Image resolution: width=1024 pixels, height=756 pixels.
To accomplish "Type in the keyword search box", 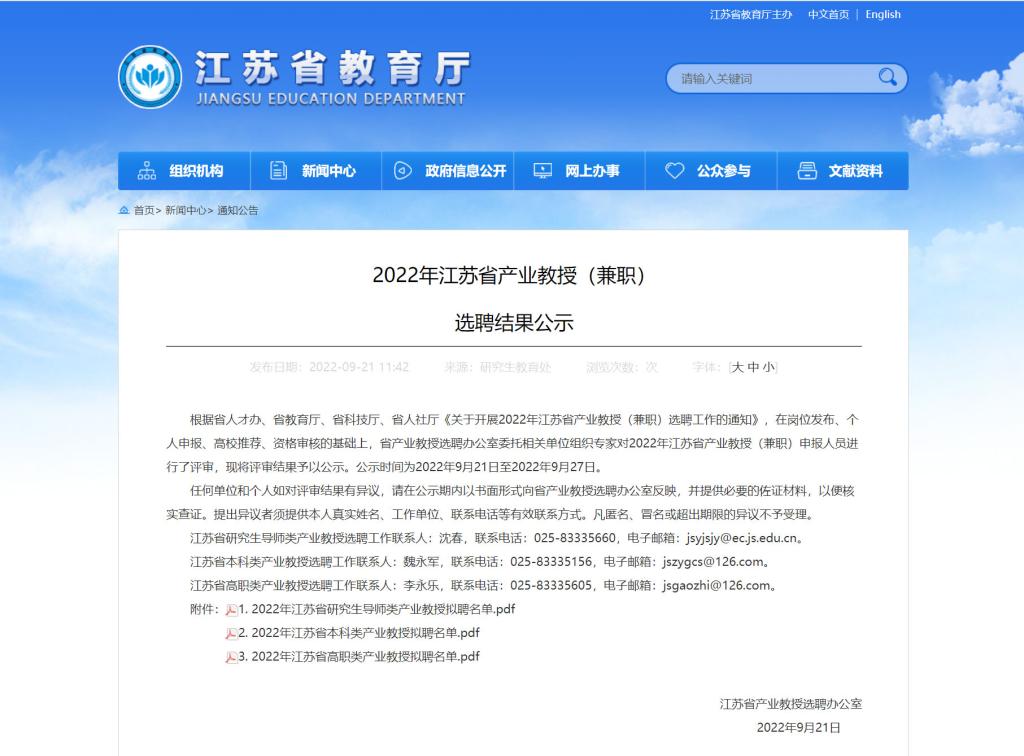I will click(770, 78).
